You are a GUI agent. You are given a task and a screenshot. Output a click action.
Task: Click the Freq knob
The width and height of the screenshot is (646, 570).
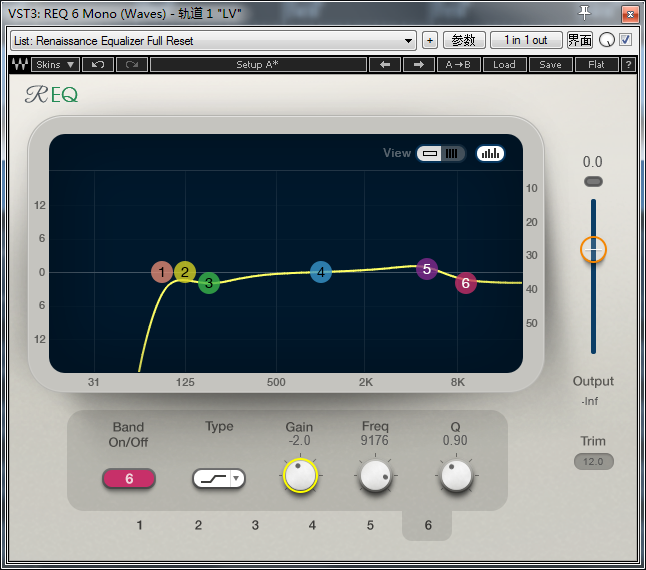(375, 476)
